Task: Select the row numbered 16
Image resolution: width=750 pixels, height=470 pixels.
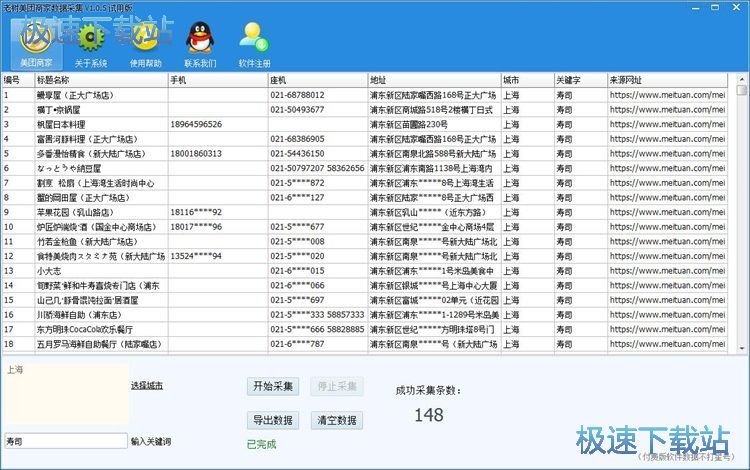Action: 364,315
